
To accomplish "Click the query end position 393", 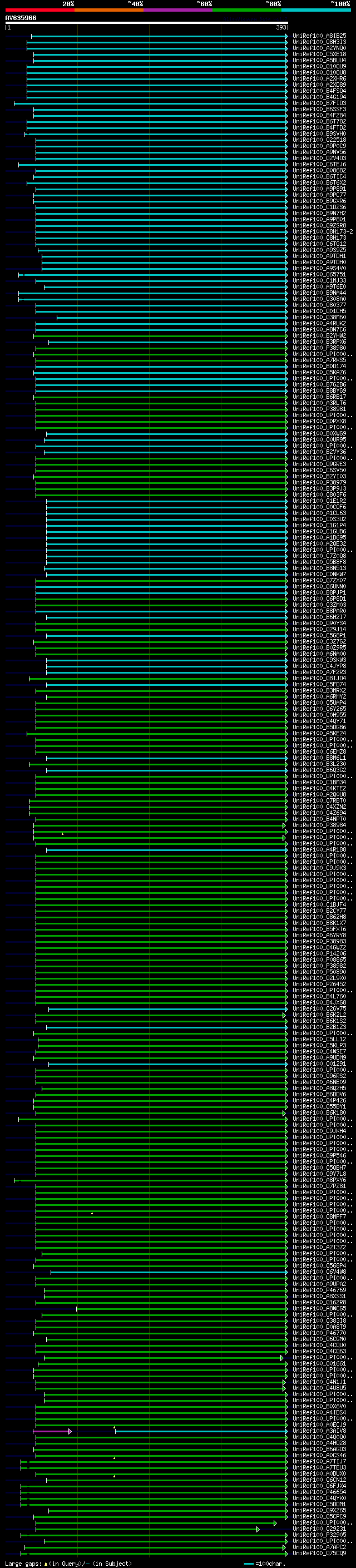I will pyautogui.click(x=280, y=27).
